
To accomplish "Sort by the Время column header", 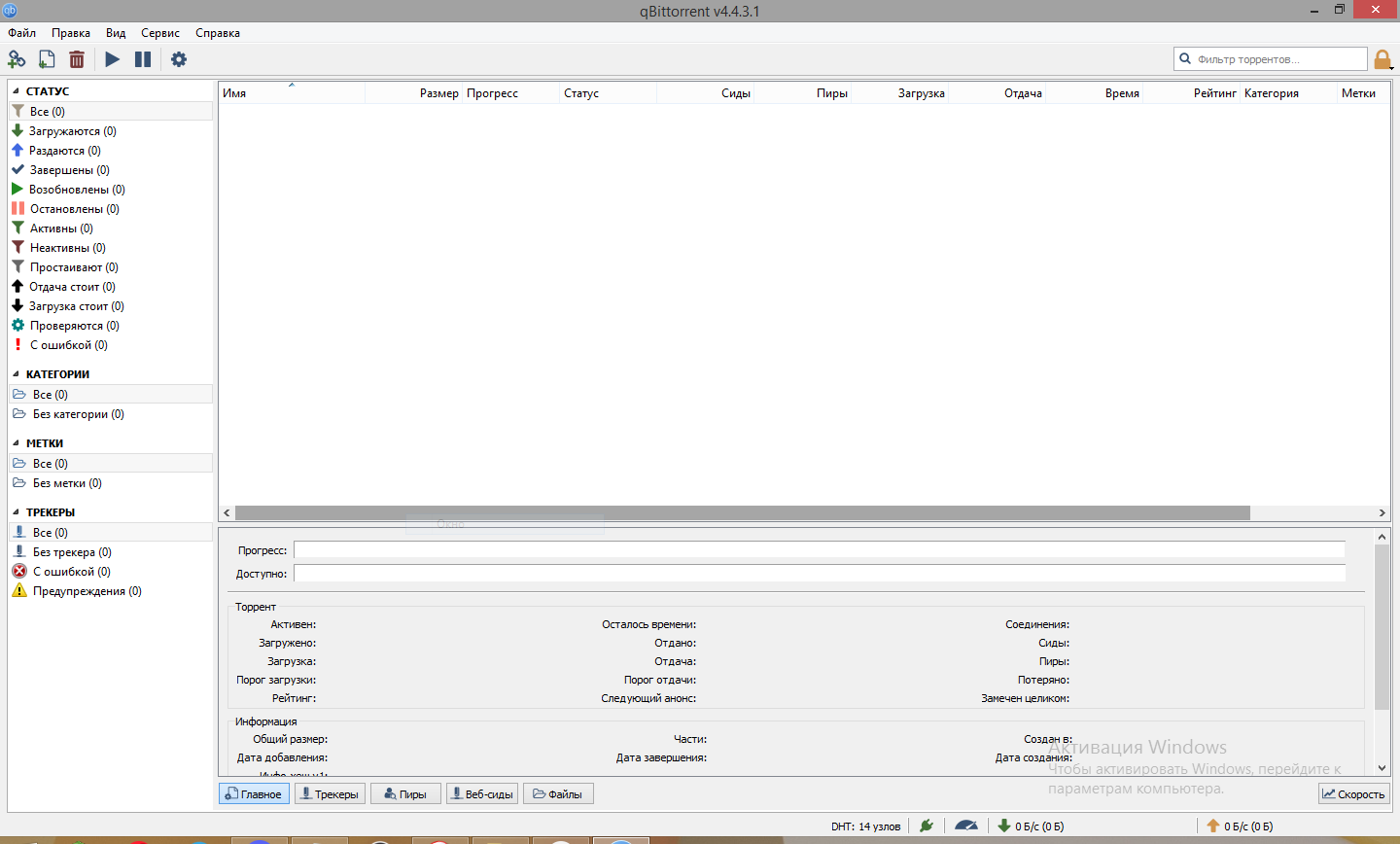I will (x=1095, y=93).
